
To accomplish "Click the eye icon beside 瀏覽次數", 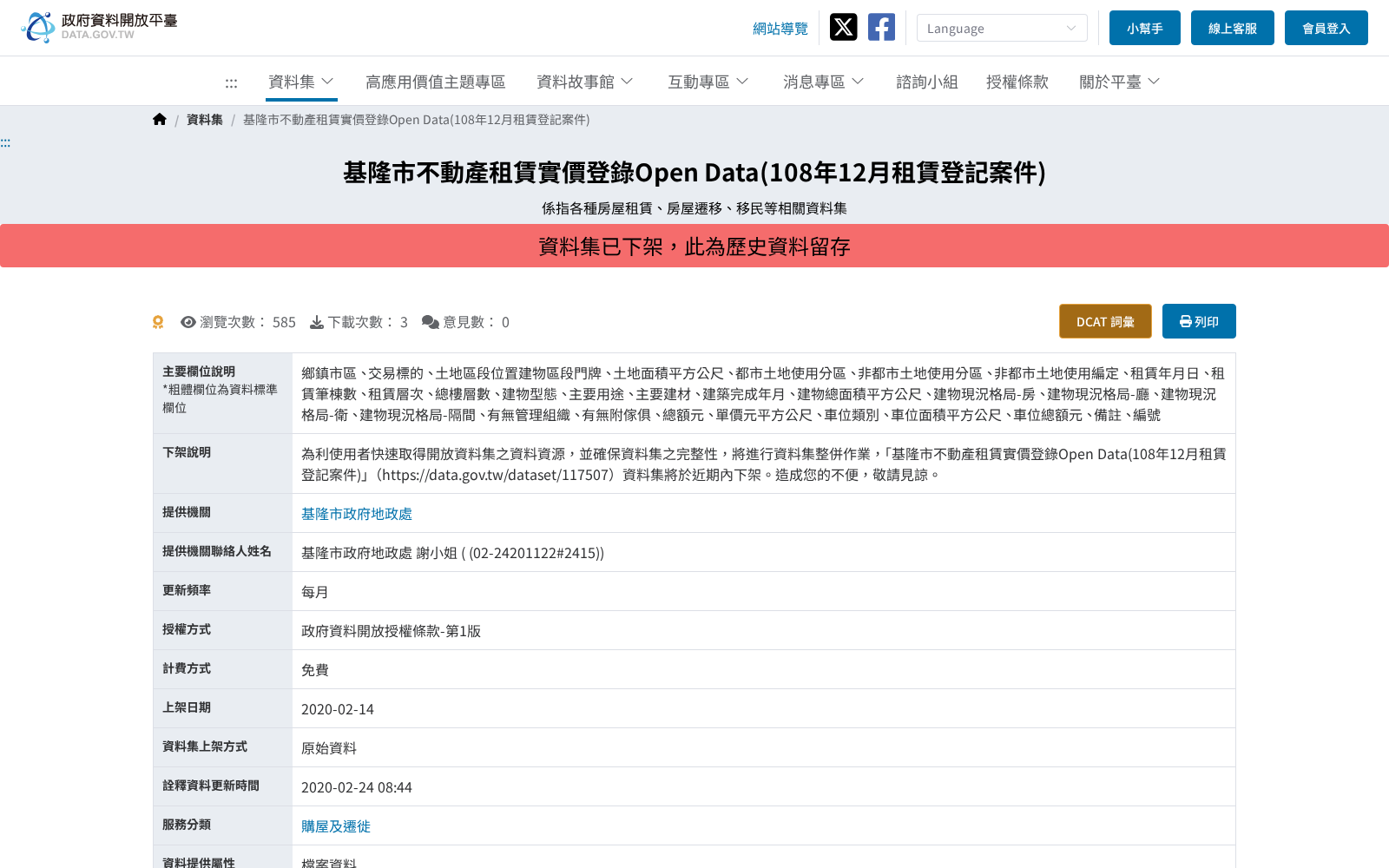I will [x=188, y=322].
